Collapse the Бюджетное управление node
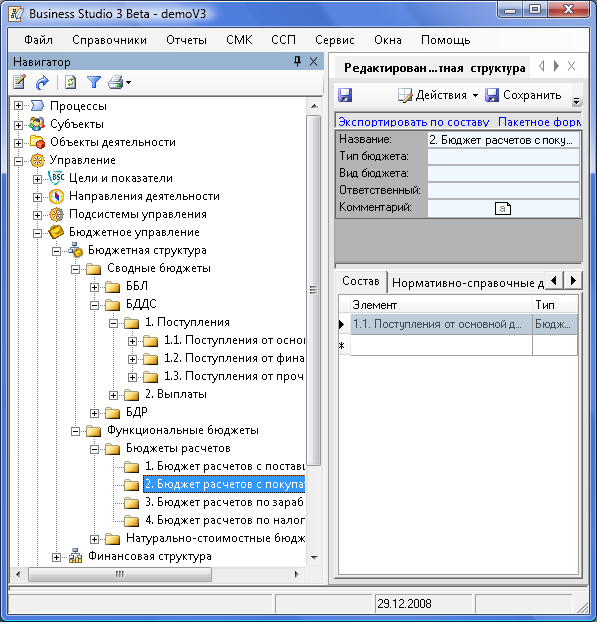The image size is (597, 622). 37,233
